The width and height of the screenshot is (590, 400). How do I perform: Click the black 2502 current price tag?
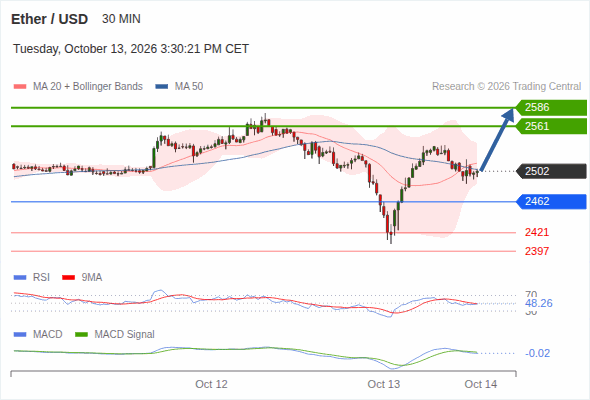click(551, 171)
